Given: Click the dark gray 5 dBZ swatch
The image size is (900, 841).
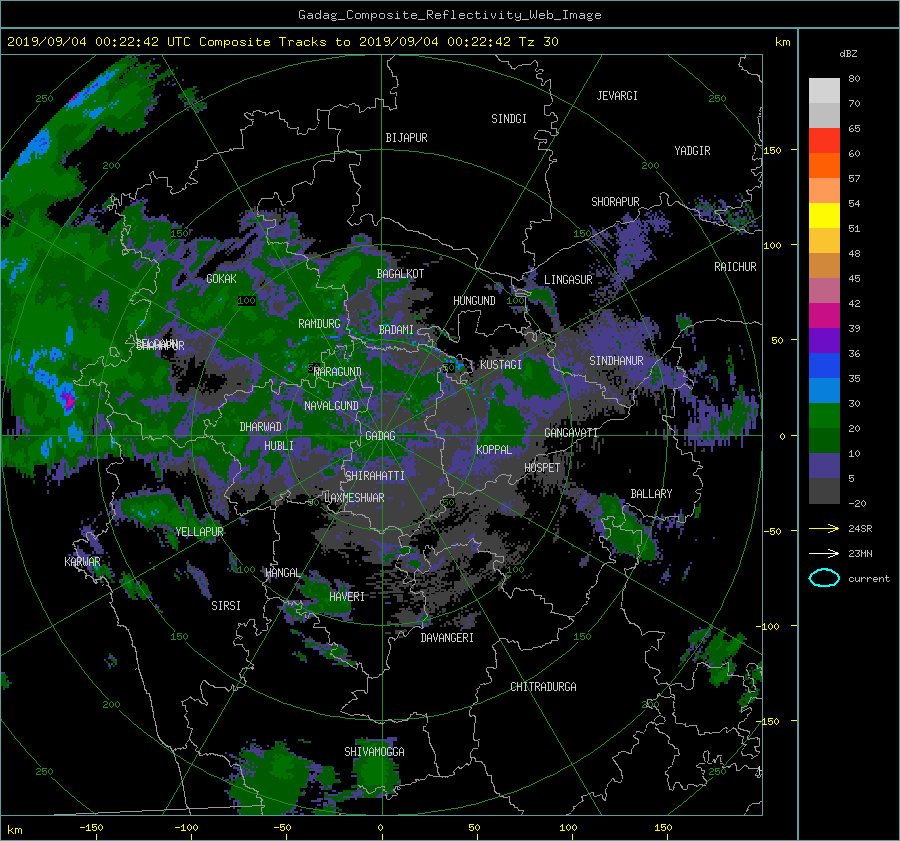Looking at the screenshot, I should pyautogui.click(x=824, y=490).
